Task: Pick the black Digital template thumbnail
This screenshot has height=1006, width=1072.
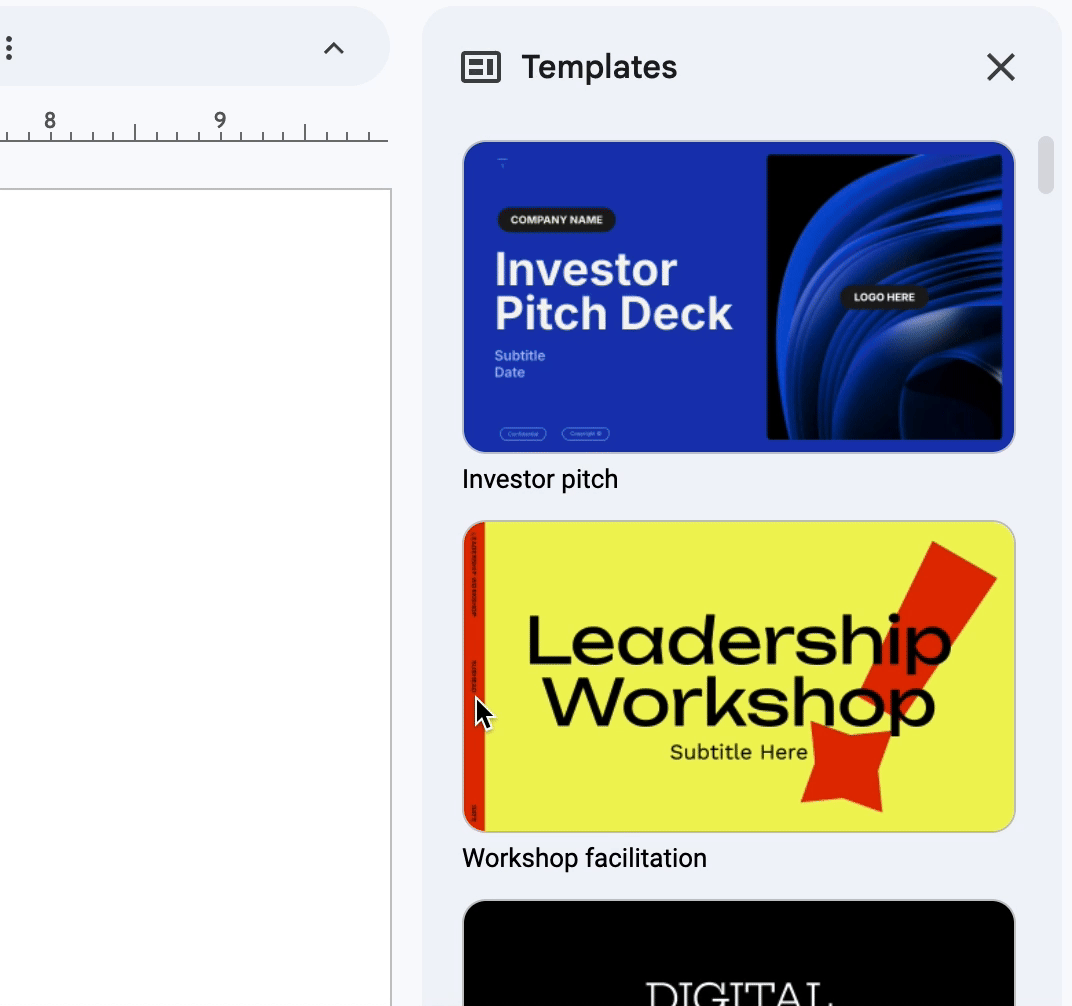Action: coord(738,955)
